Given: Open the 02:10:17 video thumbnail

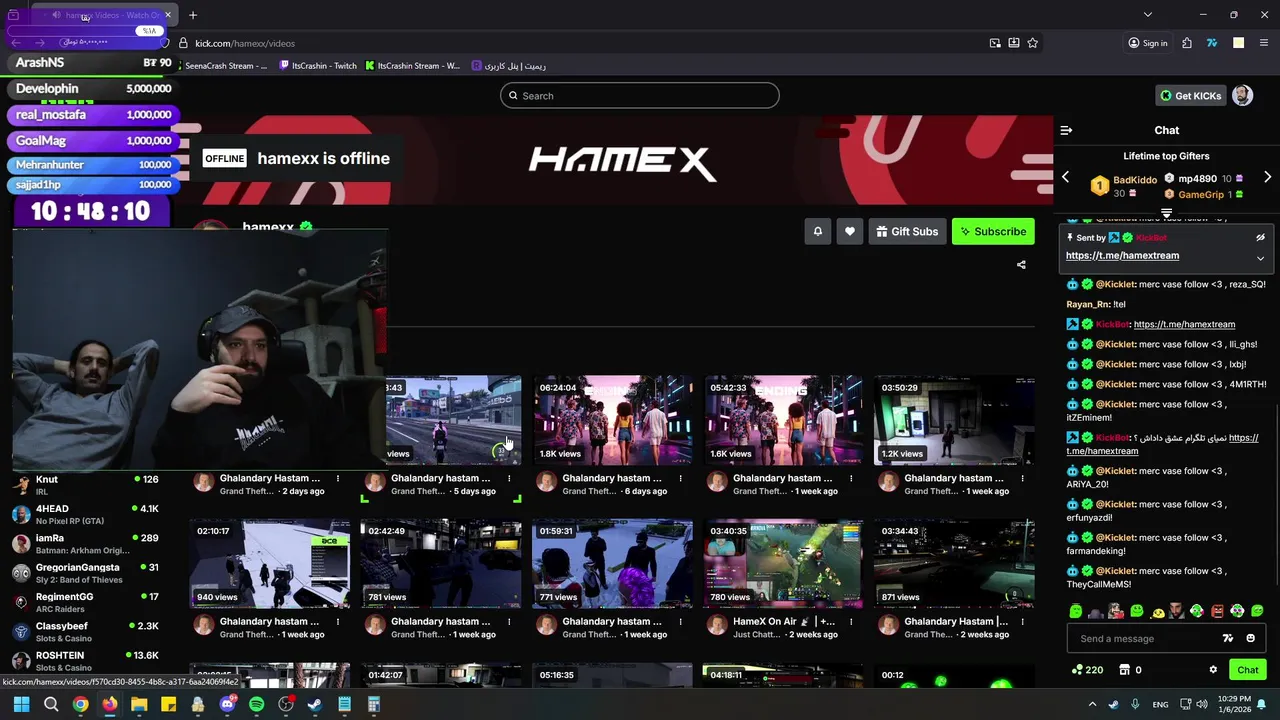Looking at the screenshot, I should point(270,564).
